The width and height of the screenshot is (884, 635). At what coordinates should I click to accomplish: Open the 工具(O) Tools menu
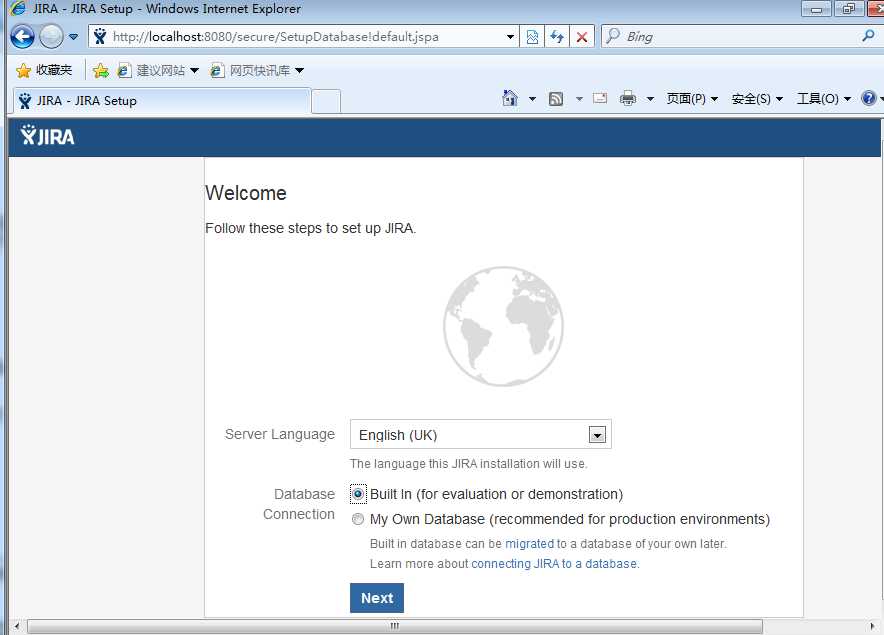(x=824, y=99)
